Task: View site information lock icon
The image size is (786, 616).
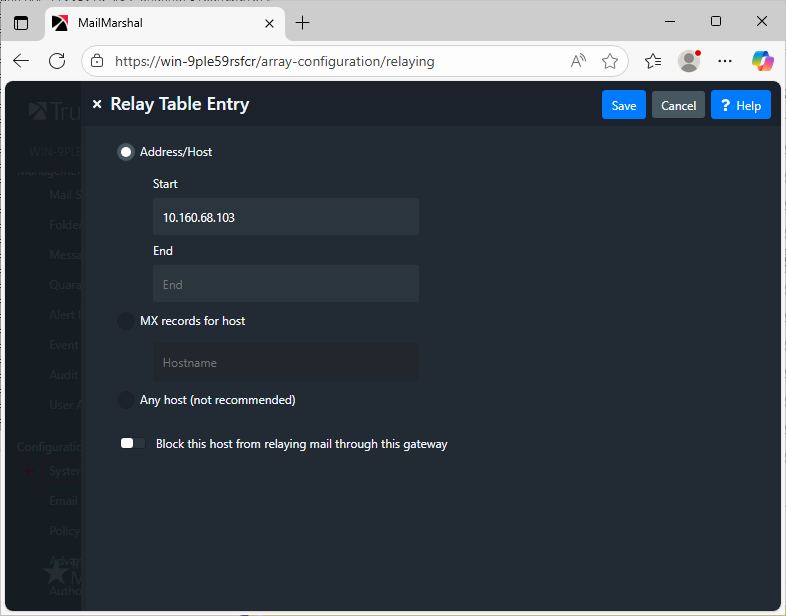Action: pyautogui.click(x=97, y=61)
